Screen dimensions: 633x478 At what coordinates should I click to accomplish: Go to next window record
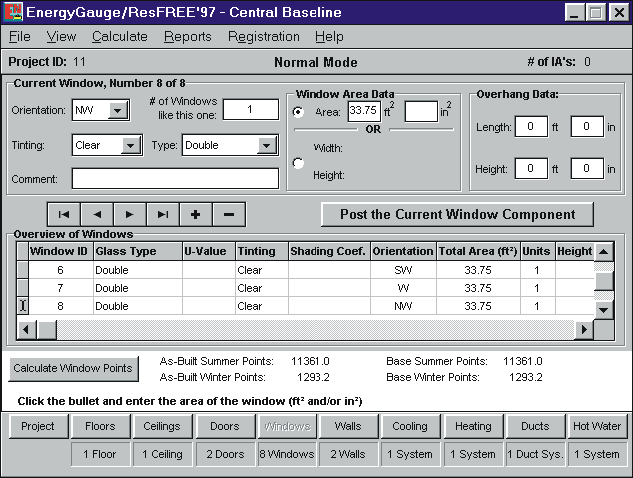(x=130, y=214)
